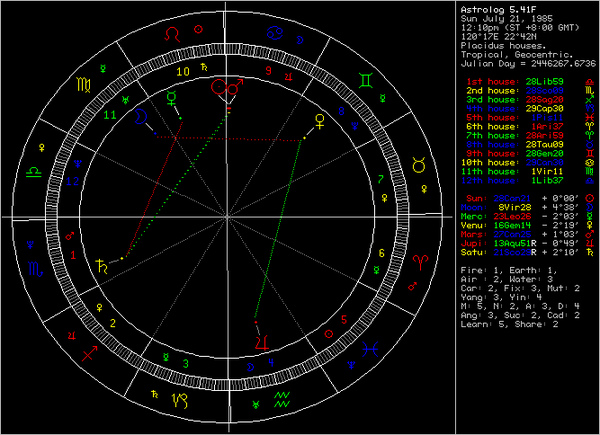The width and height of the screenshot is (600, 435).
Task: Click small blue Moon near house 4
Action: 250,367
